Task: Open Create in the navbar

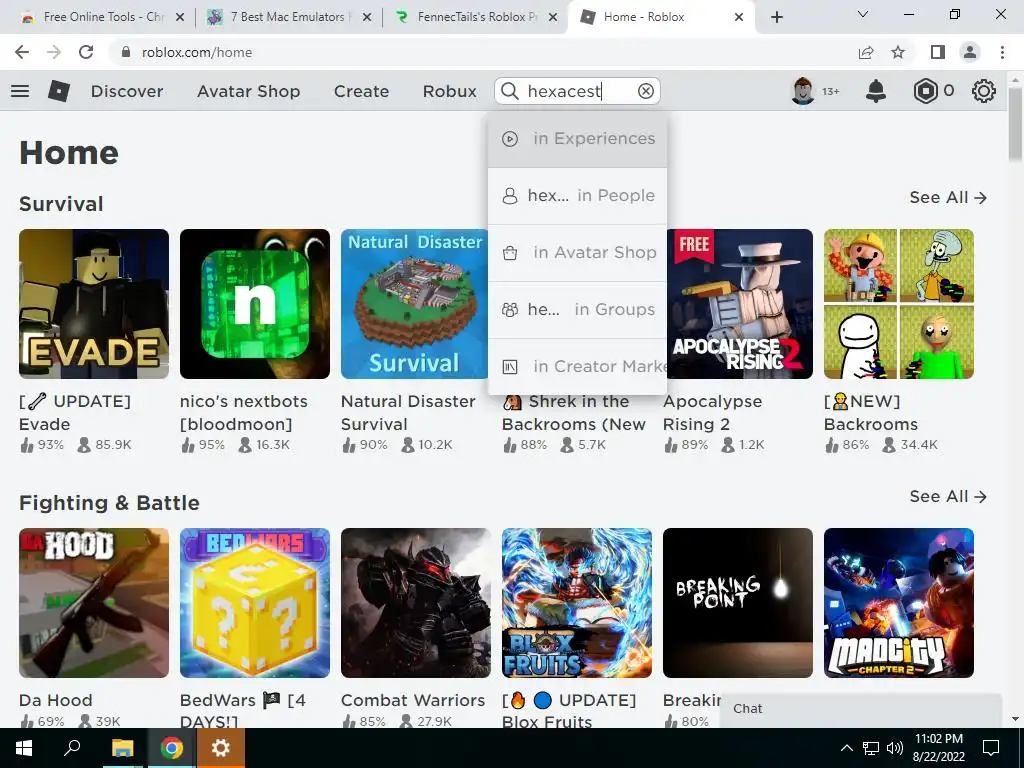Action: click(361, 91)
